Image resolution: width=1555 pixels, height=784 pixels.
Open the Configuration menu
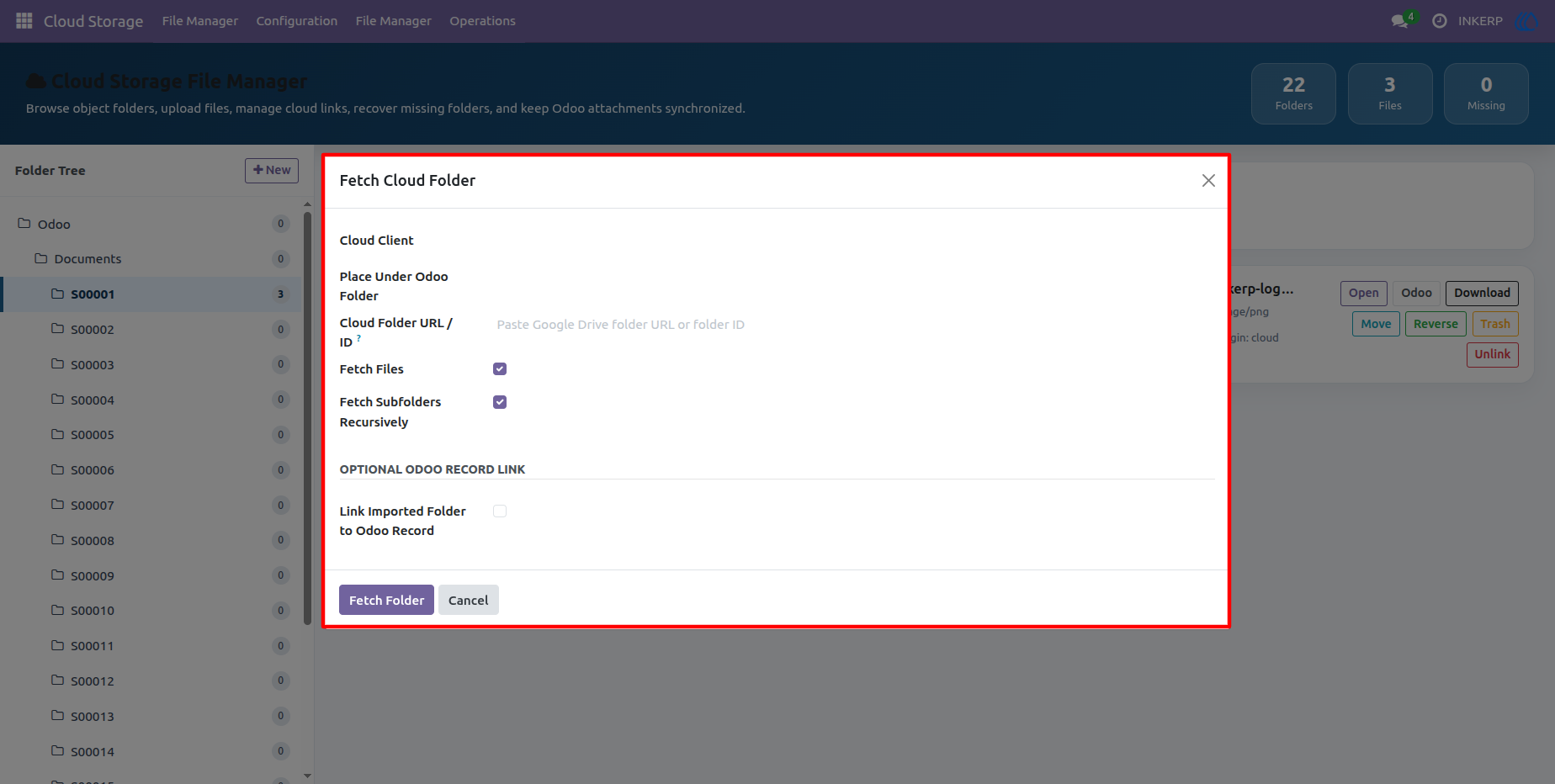(297, 21)
